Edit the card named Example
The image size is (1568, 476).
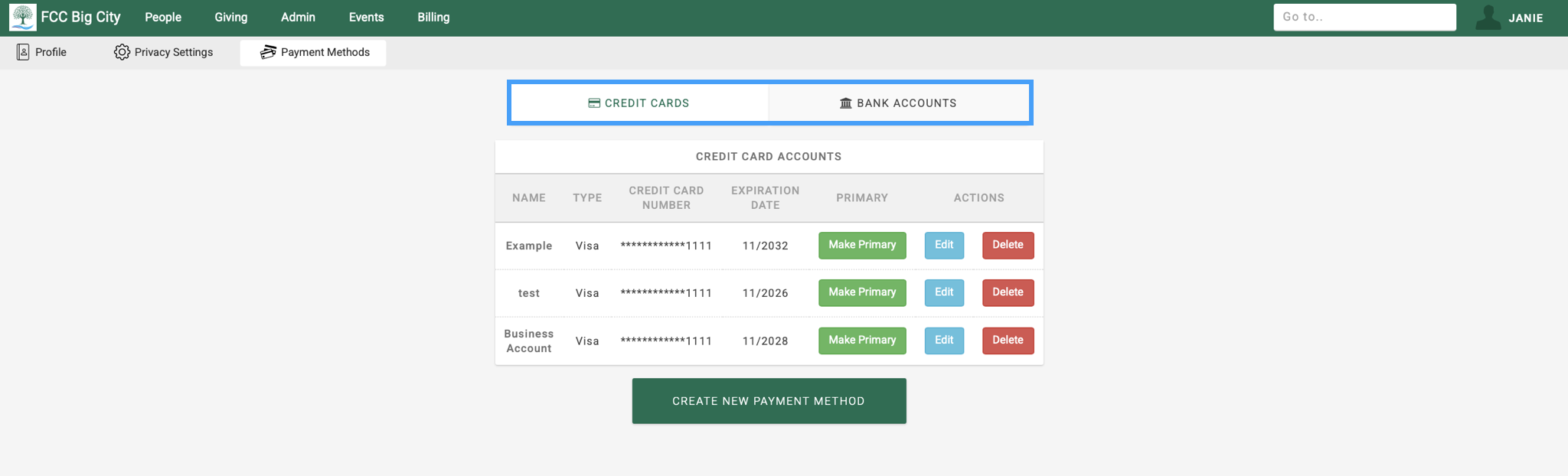point(943,245)
